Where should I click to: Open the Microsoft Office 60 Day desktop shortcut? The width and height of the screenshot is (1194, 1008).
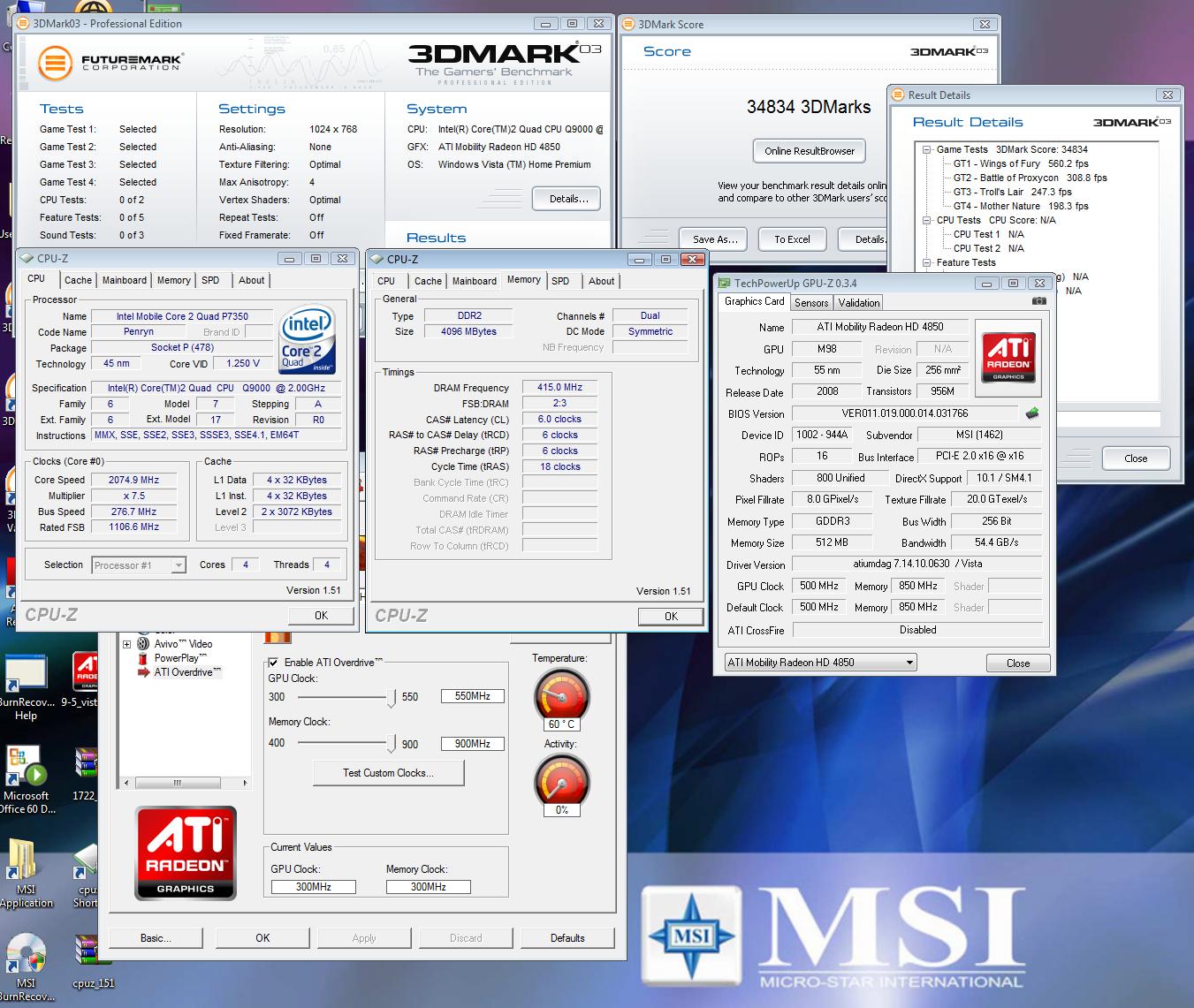[x=27, y=777]
